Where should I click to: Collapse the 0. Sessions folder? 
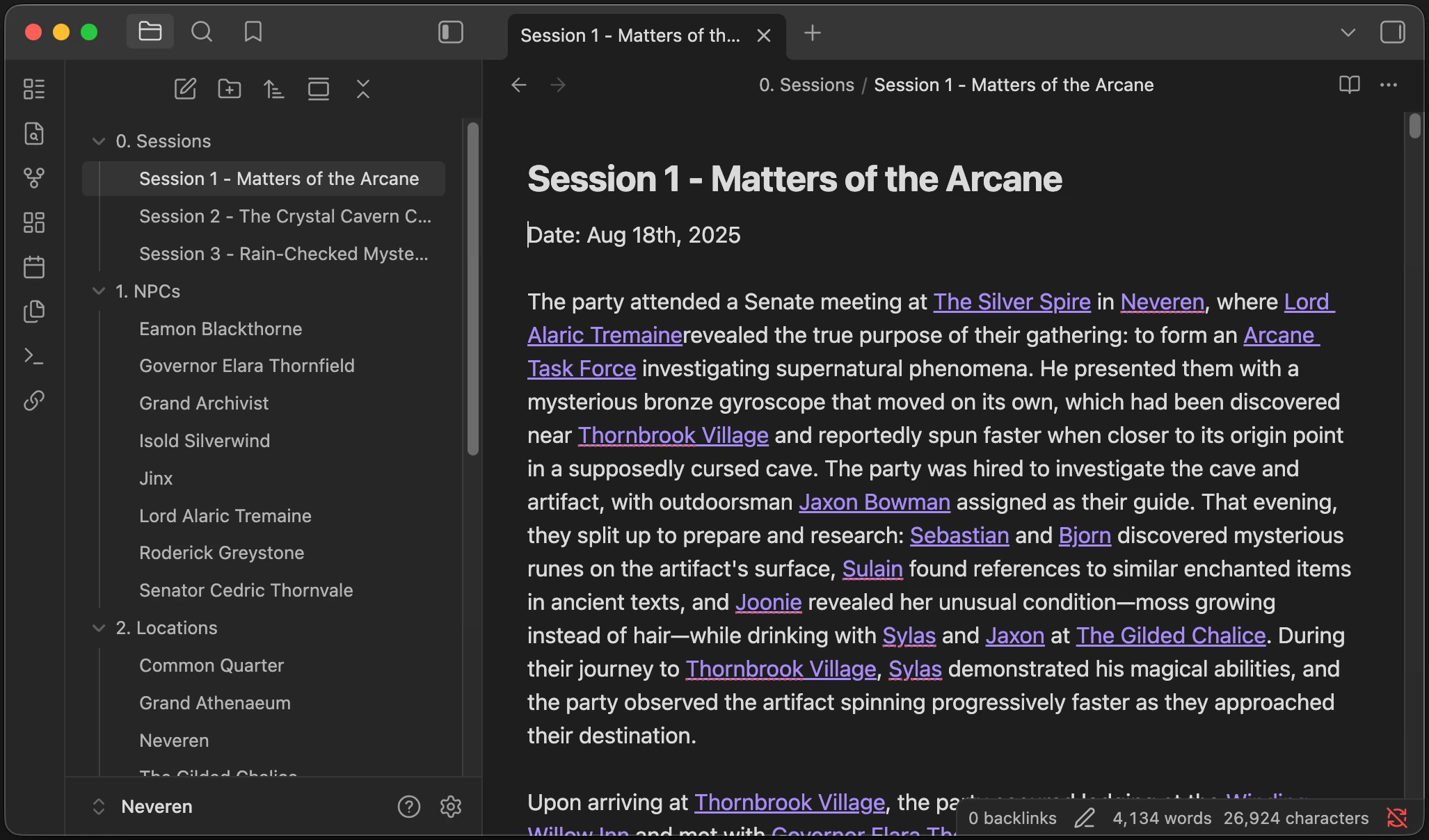[98, 140]
